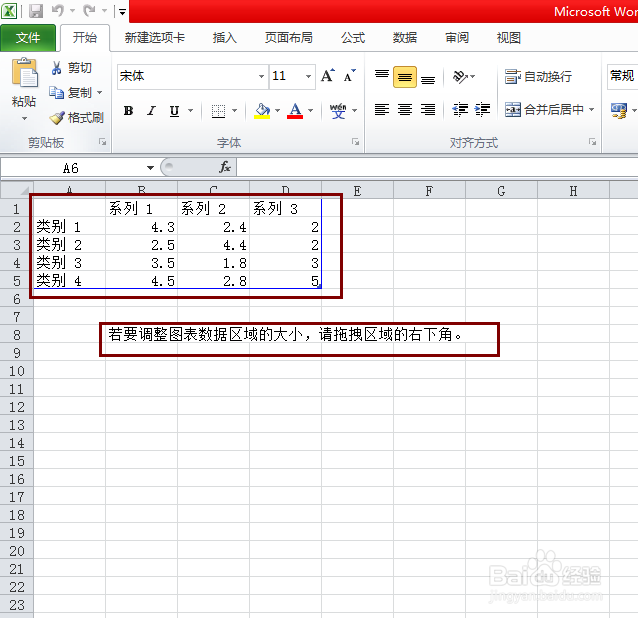Open number format 常规 combo box

coord(623,76)
